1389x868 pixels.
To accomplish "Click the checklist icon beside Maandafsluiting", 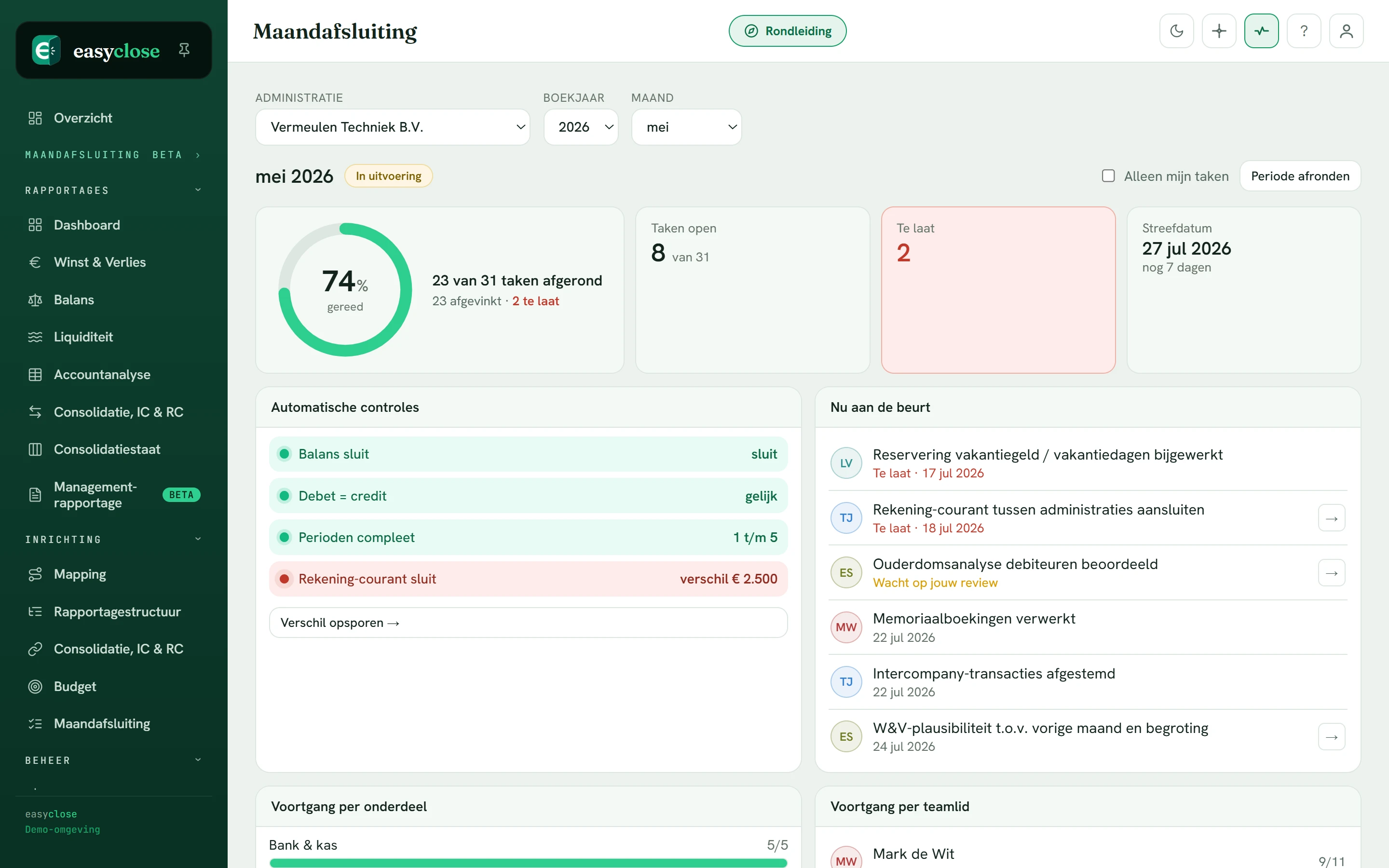I will (x=35, y=724).
